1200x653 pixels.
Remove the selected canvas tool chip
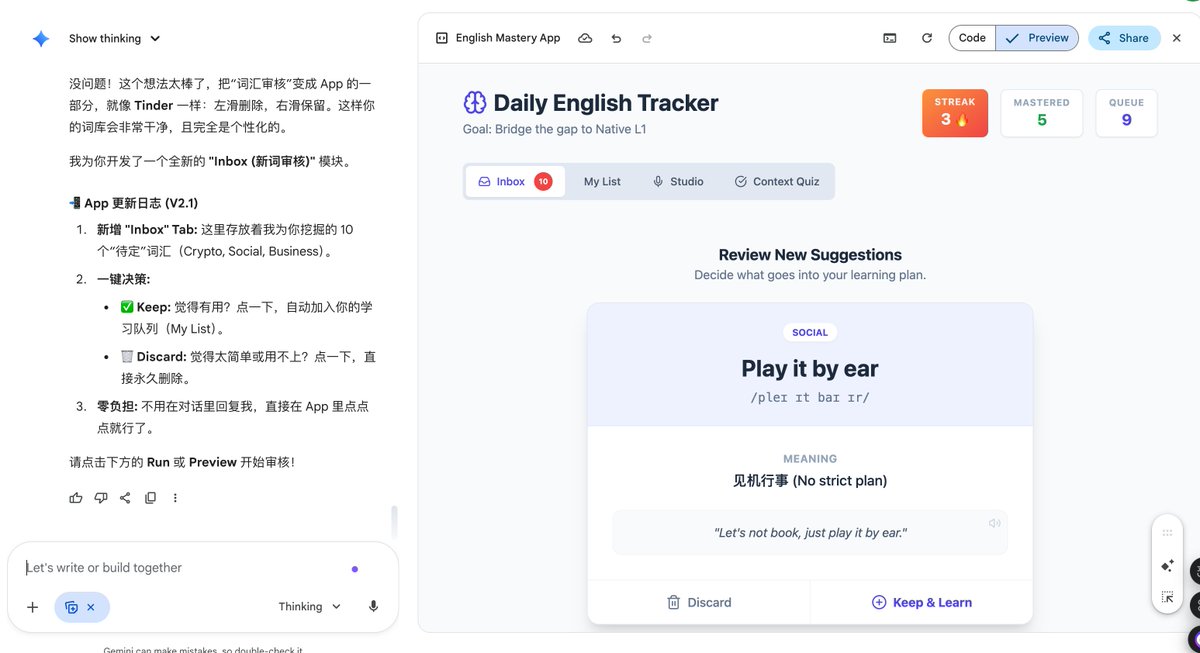(x=90, y=607)
